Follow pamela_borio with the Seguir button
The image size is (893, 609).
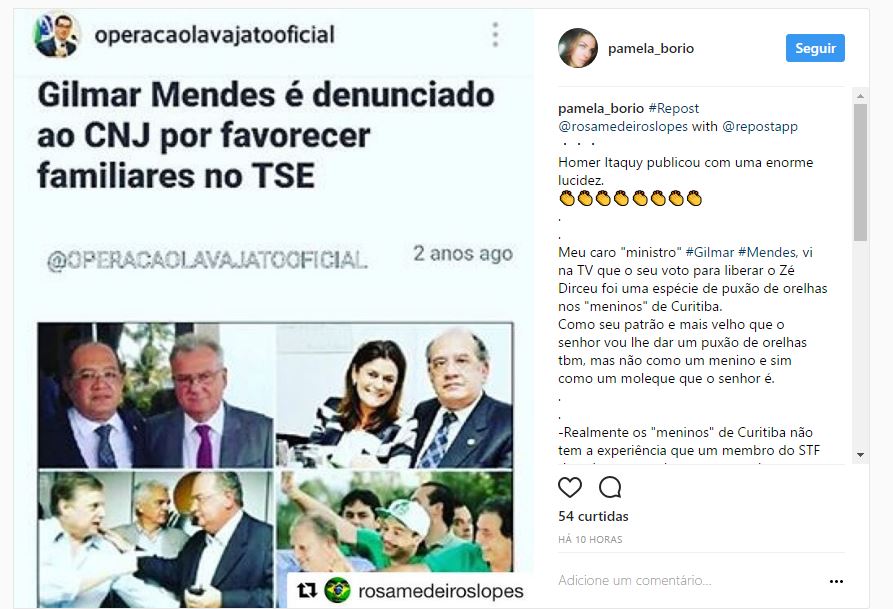(815, 48)
